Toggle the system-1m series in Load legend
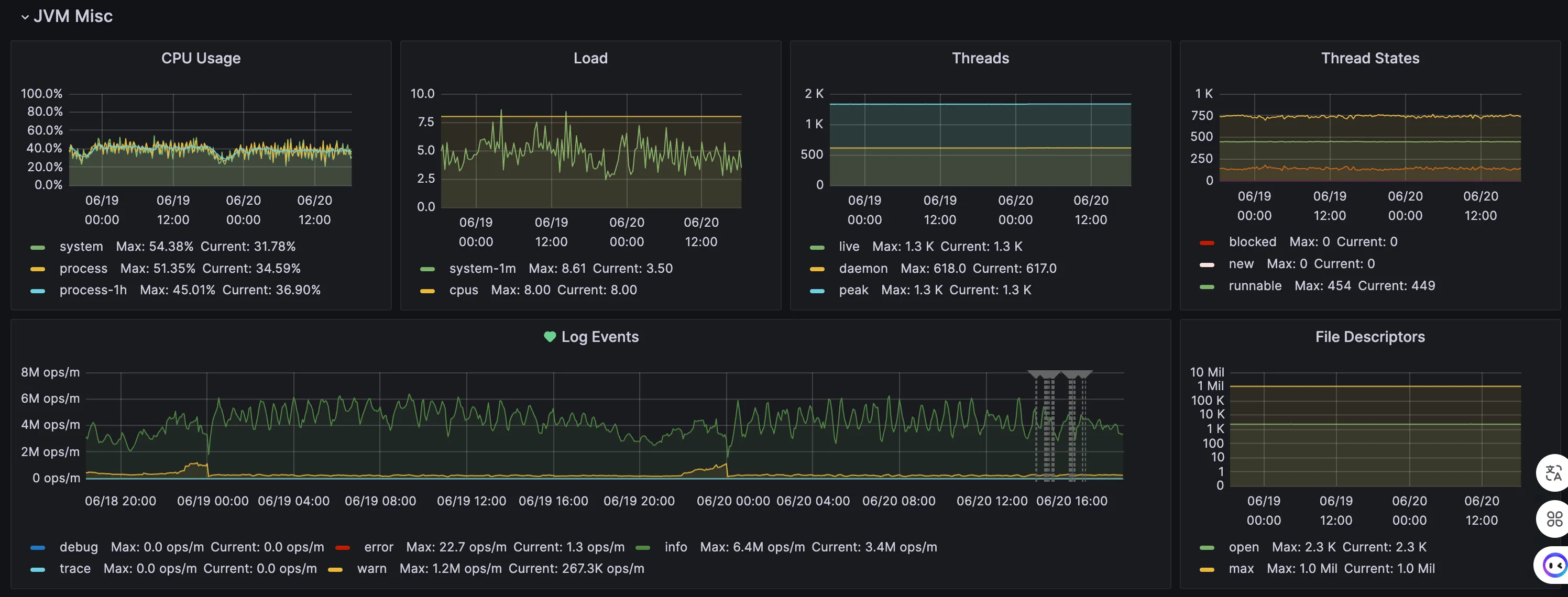Viewport: 1568px width, 597px height. click(x=482, y=268)
